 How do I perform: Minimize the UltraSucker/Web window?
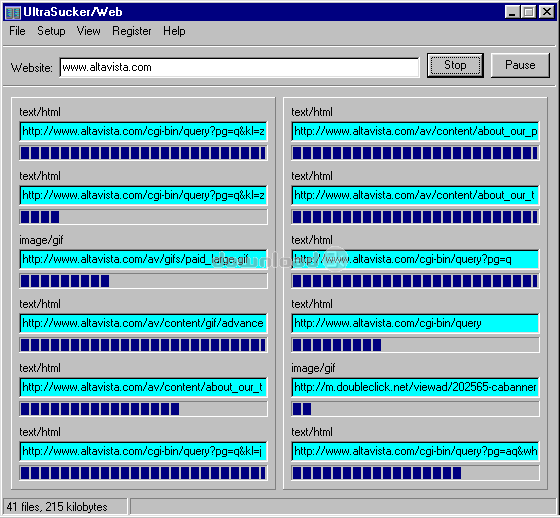512,12
